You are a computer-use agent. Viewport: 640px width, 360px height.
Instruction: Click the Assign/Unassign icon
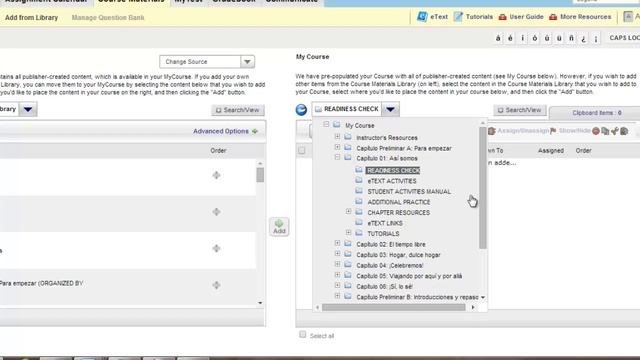click(492, 131)
